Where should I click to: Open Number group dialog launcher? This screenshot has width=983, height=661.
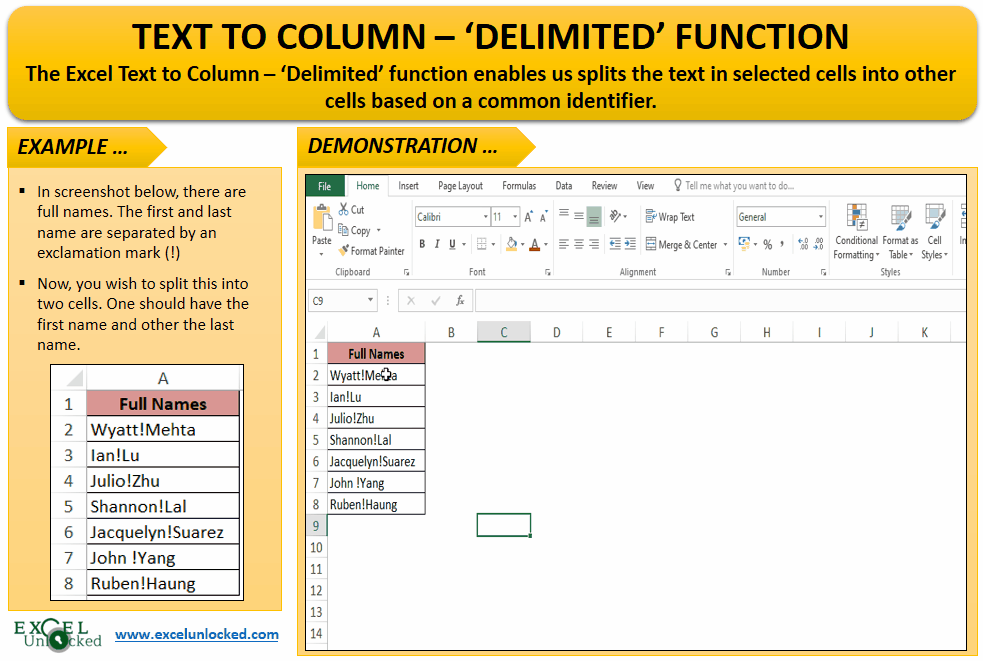[x=823, y=272]
